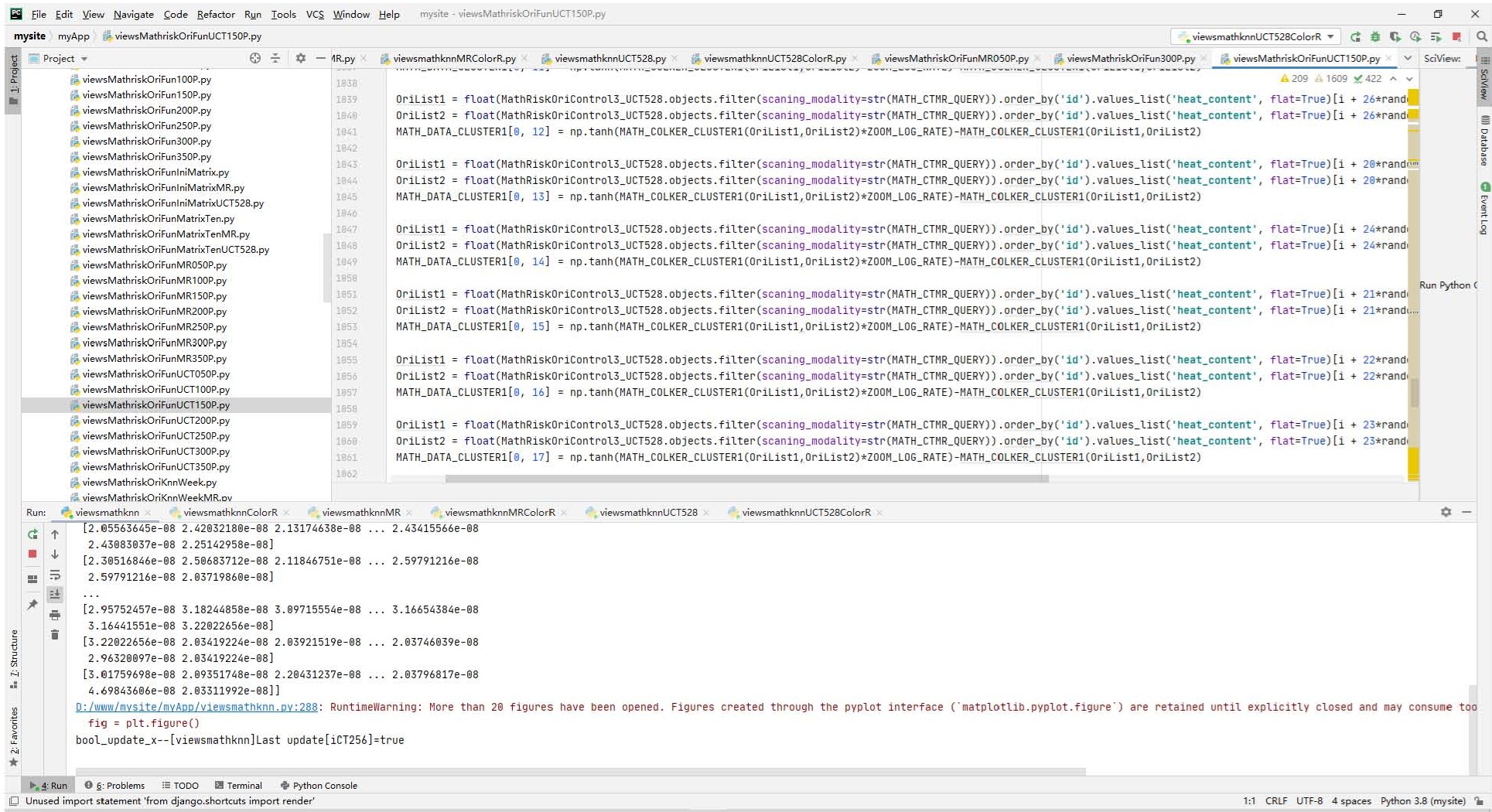Toggle scroll to end of console
Viewport: 1492px width, 812px height.
tap(55, 594)
